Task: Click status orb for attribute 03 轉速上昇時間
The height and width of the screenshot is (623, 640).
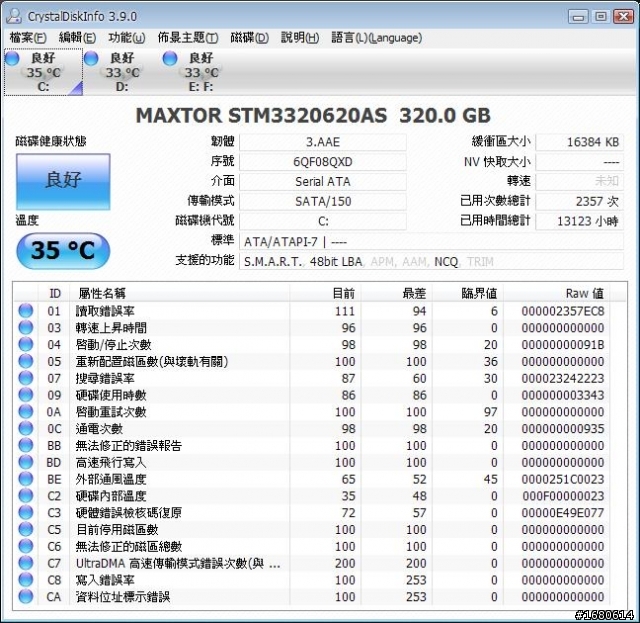Action: [26, 327]
